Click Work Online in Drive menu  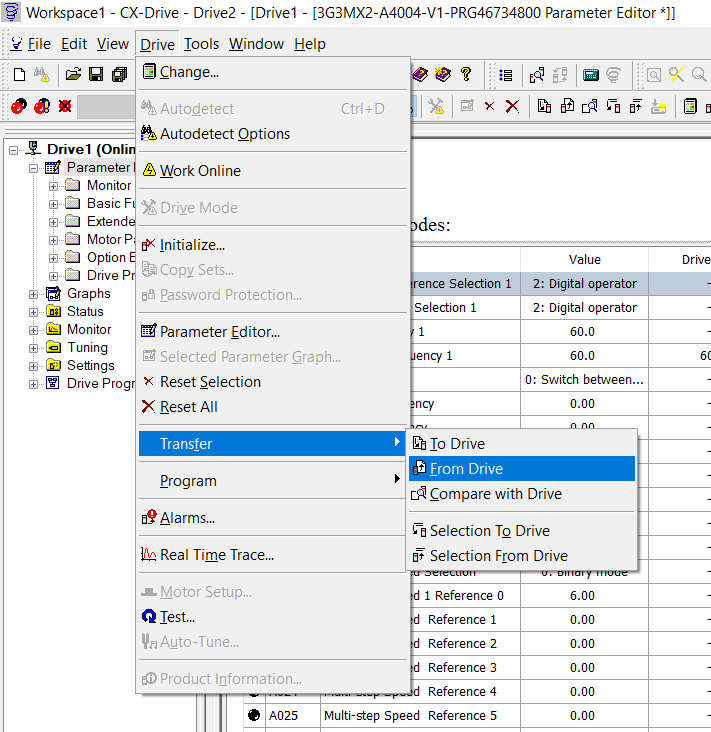click(273, 171)
